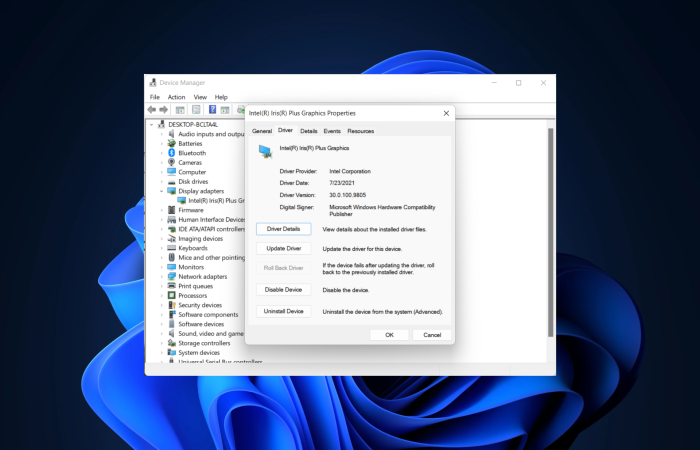Image resolution: width=700 pixels, height=450 pixels.
Task: Toggle the Show/Hide Console Tree toolbar icon
Action: point(180,109)
